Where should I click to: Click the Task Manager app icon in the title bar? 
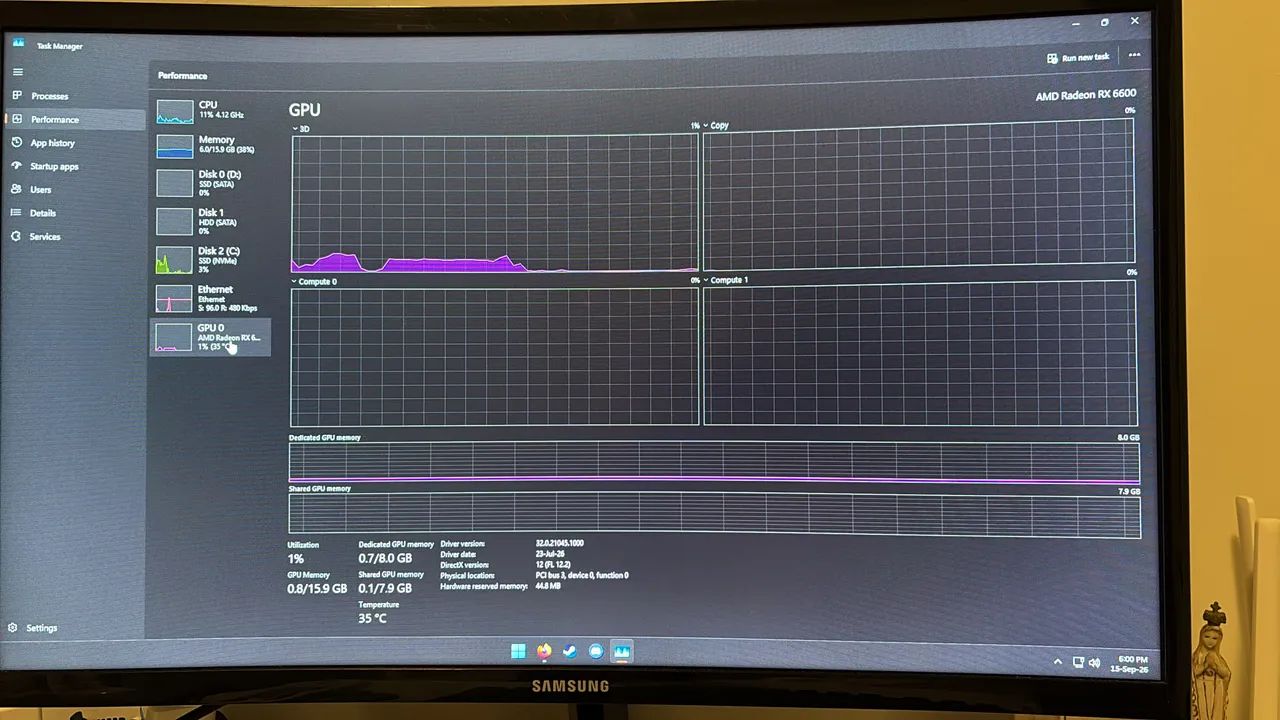[x=18, y=43]
